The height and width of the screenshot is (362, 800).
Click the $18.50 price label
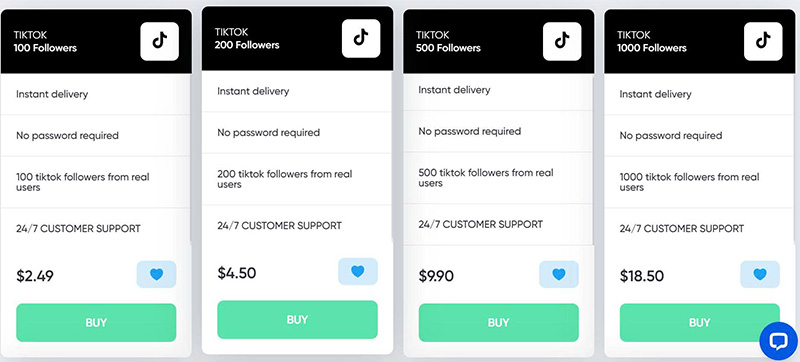(642, 276)
